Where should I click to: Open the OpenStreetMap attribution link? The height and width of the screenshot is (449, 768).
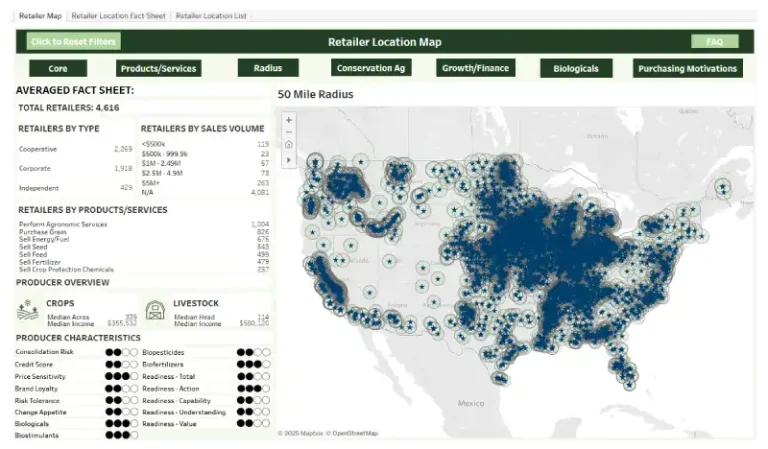(x=352, y=433)
